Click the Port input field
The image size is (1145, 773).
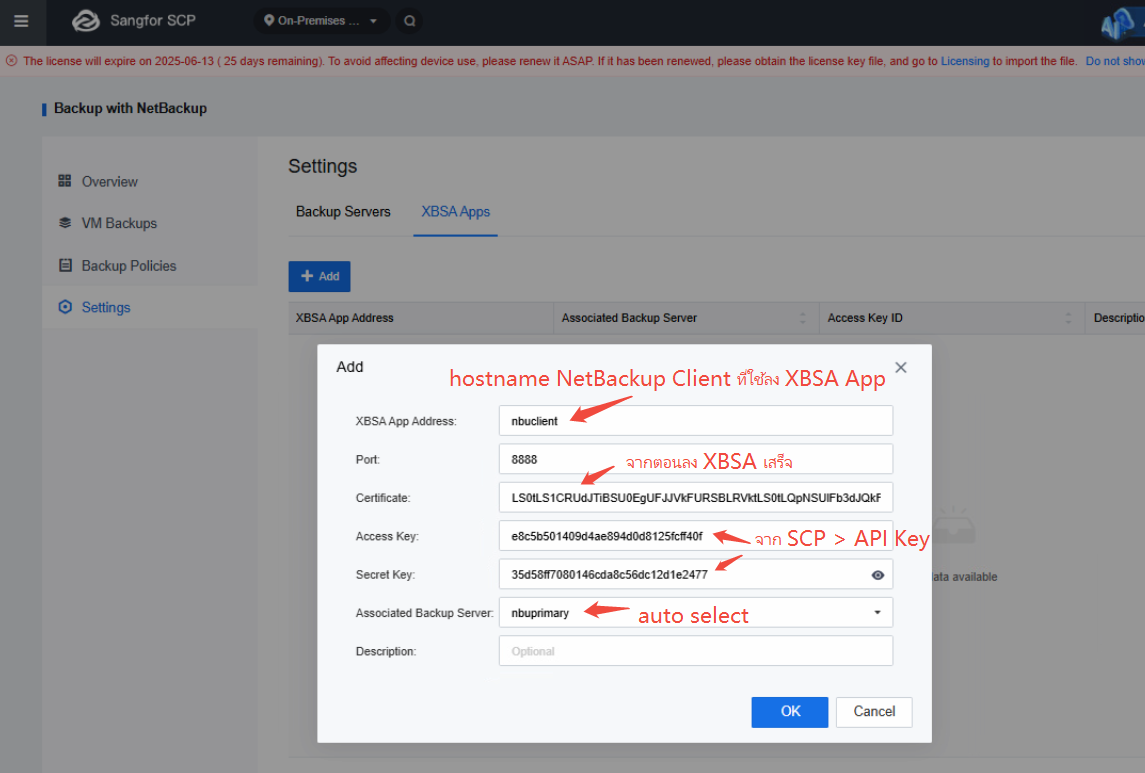click(x=695, y=459)
